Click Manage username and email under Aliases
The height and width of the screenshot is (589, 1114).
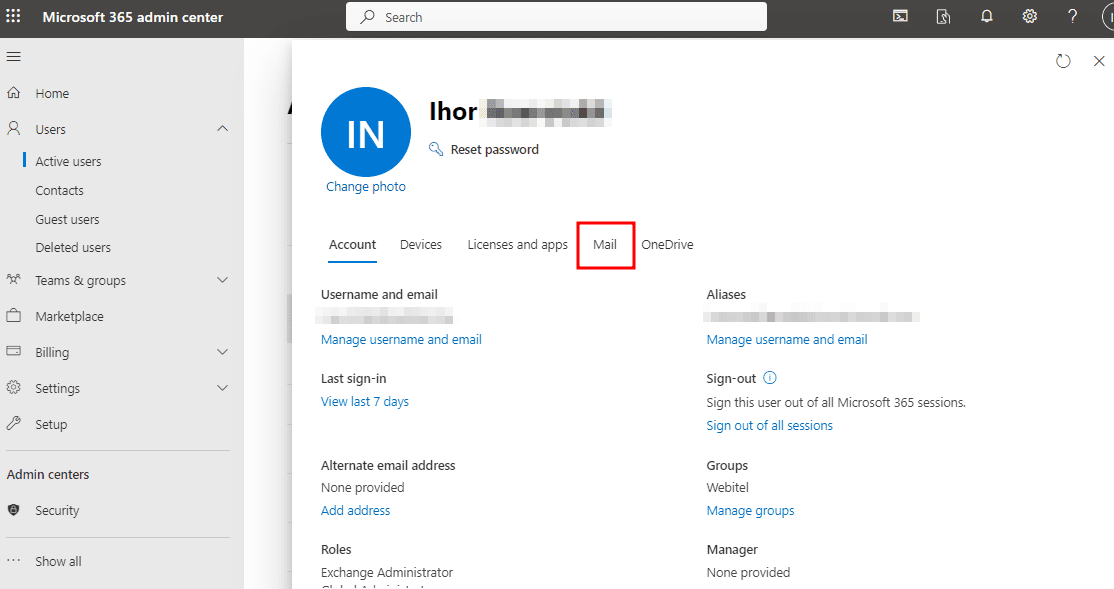point(786,340)
